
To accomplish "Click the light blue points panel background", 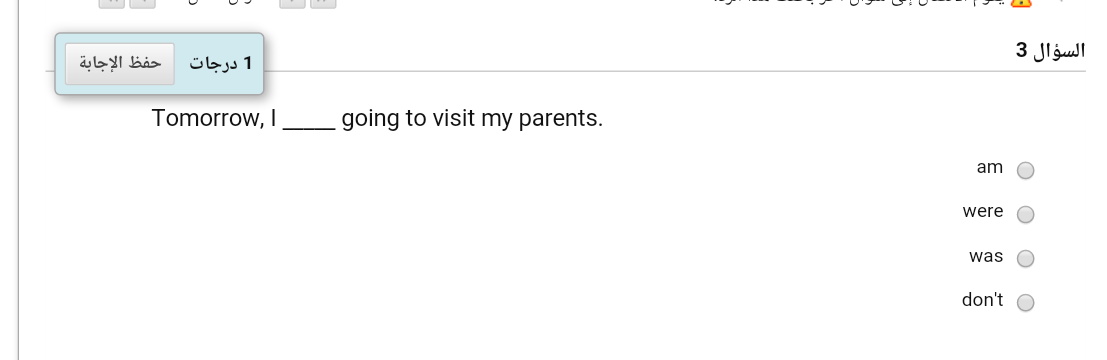I will tap(160, 64).
